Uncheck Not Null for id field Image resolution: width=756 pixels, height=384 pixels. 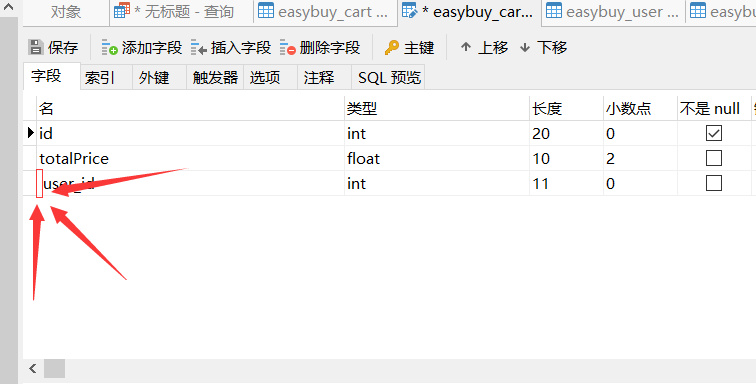coord(714,133)
